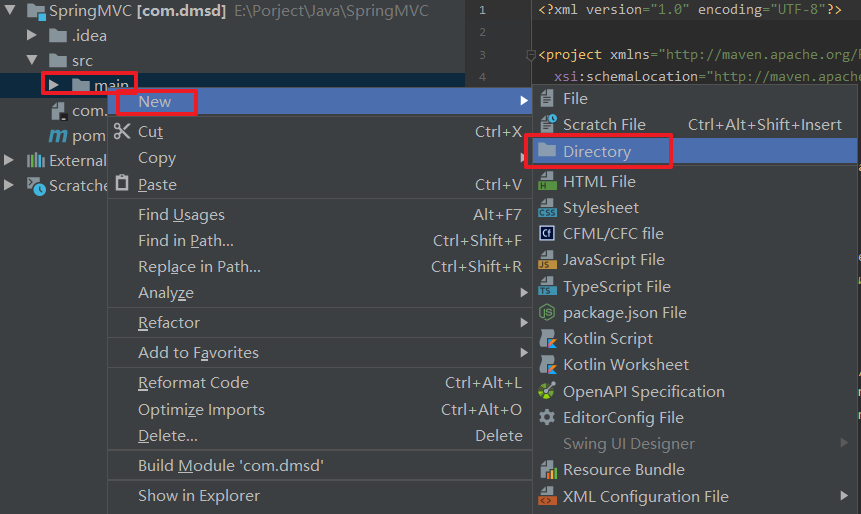Open Add to Favorites submenu
The height and width of the screenshot is (514, 861).
pos(320,353)
